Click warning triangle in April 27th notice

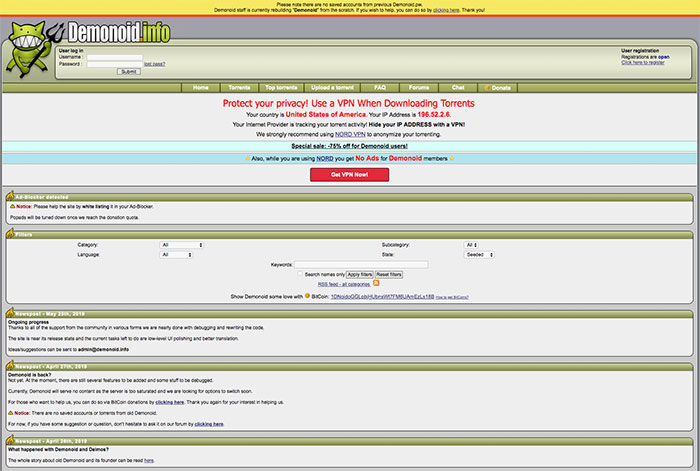11,413
